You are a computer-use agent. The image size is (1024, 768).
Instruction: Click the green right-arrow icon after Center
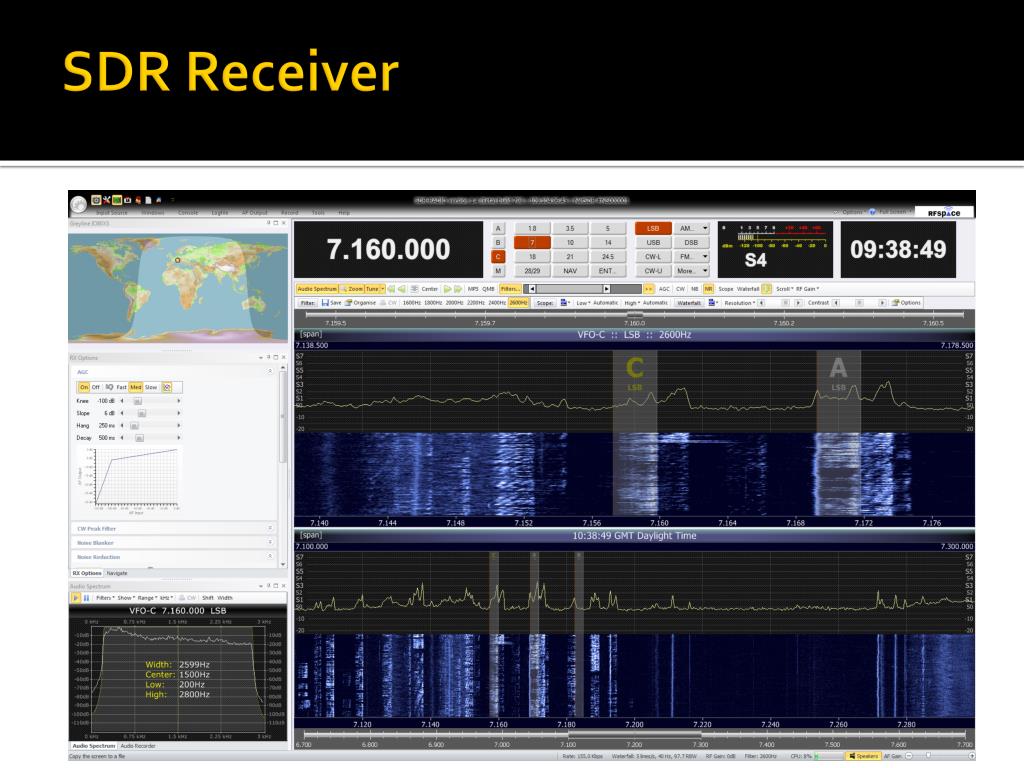coord(447,289)
